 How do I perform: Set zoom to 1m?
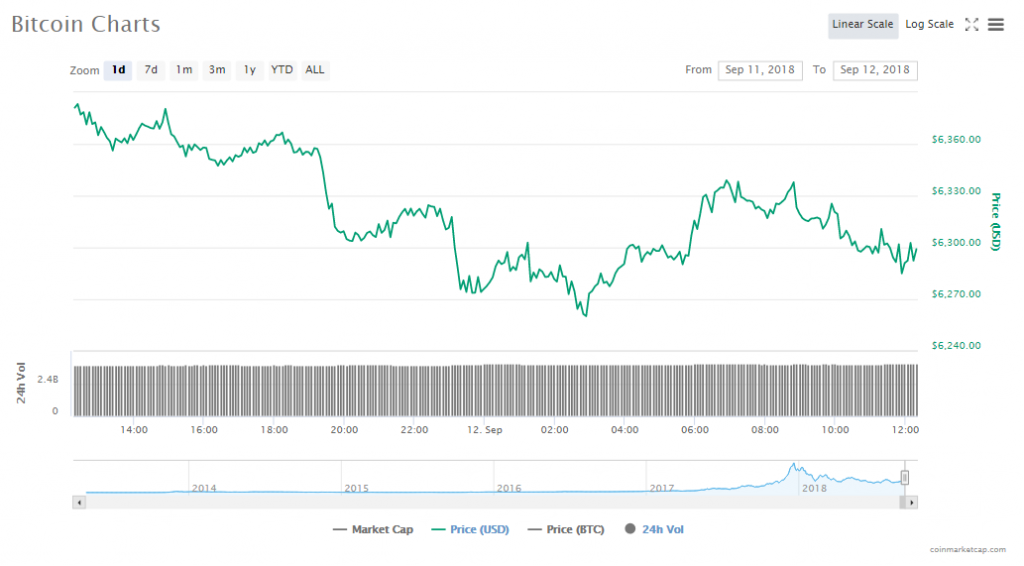click(184, 70)
